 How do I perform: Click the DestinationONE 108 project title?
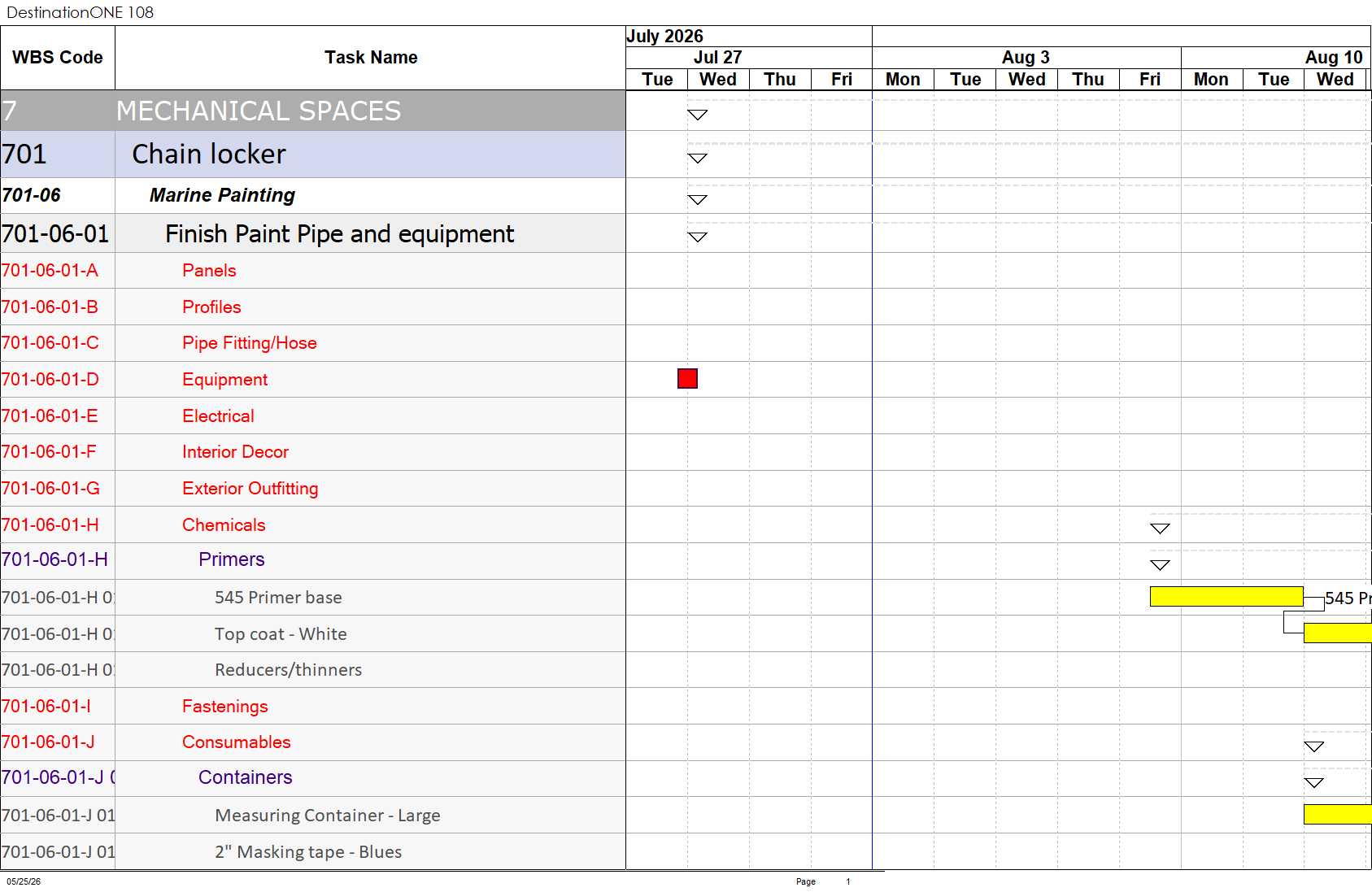(80, 12)
